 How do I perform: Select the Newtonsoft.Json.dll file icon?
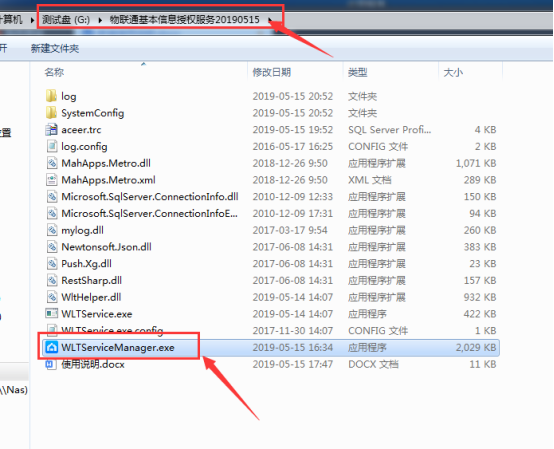[x=52, y=247]
